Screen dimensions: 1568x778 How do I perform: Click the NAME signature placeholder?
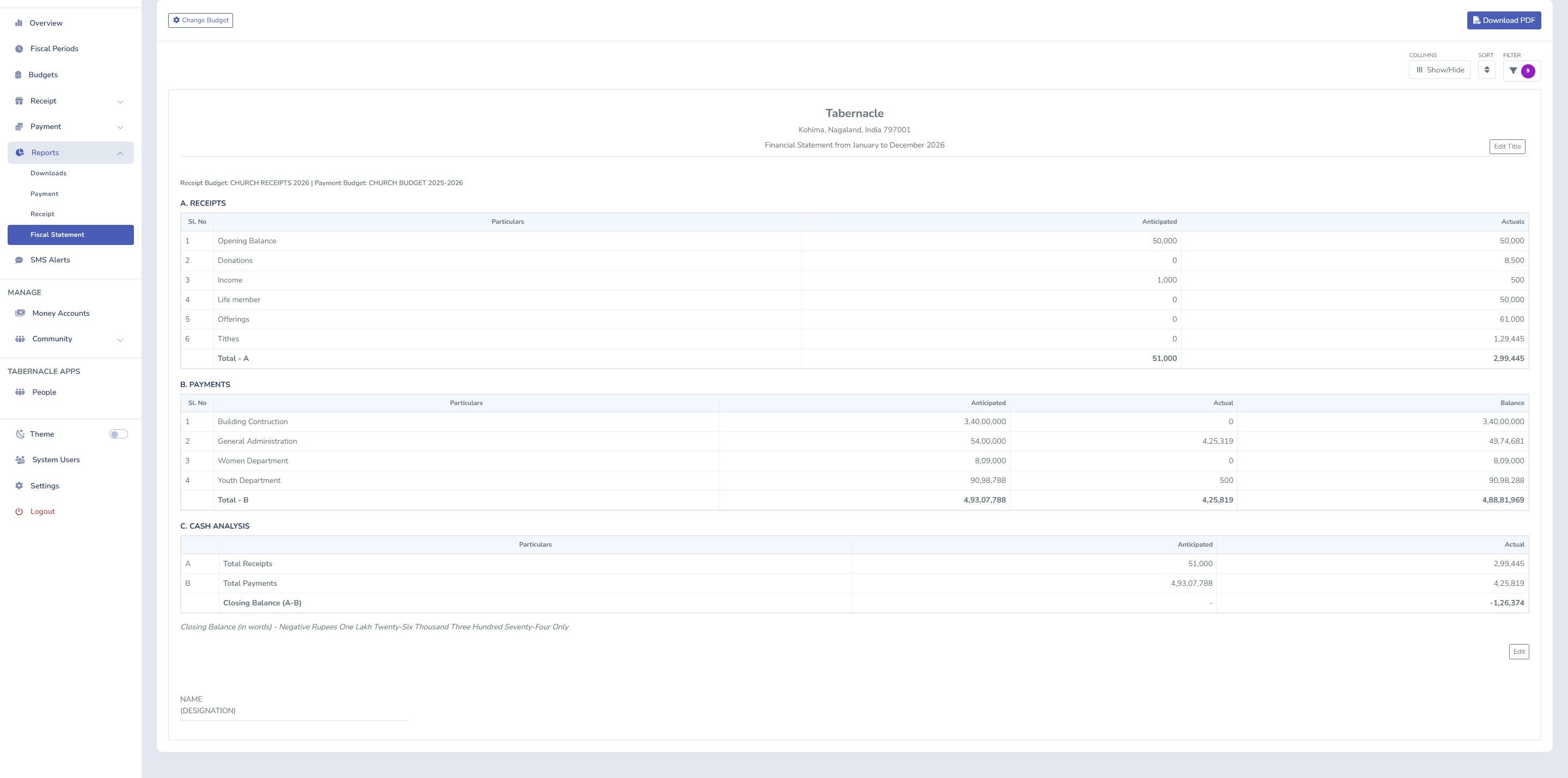[x=191, y=700]
